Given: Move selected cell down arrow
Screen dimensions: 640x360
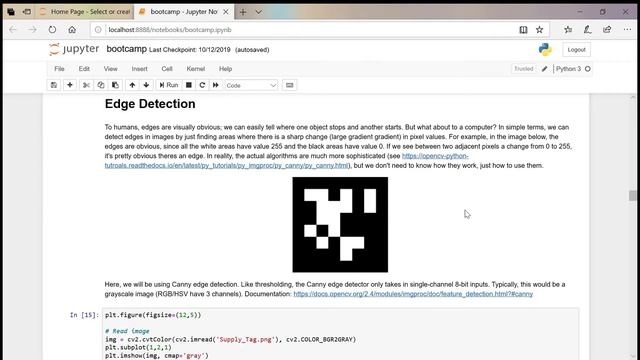Looking at the screenshot, I should click(146, 85).
